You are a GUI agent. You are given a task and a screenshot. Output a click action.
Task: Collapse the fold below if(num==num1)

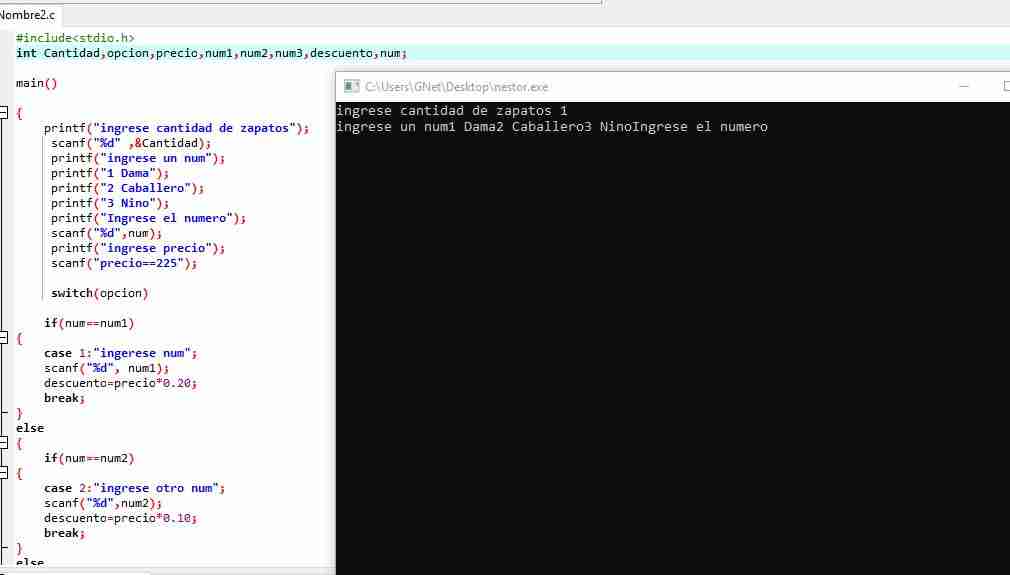pyautogui.click(x=3, y=338)
